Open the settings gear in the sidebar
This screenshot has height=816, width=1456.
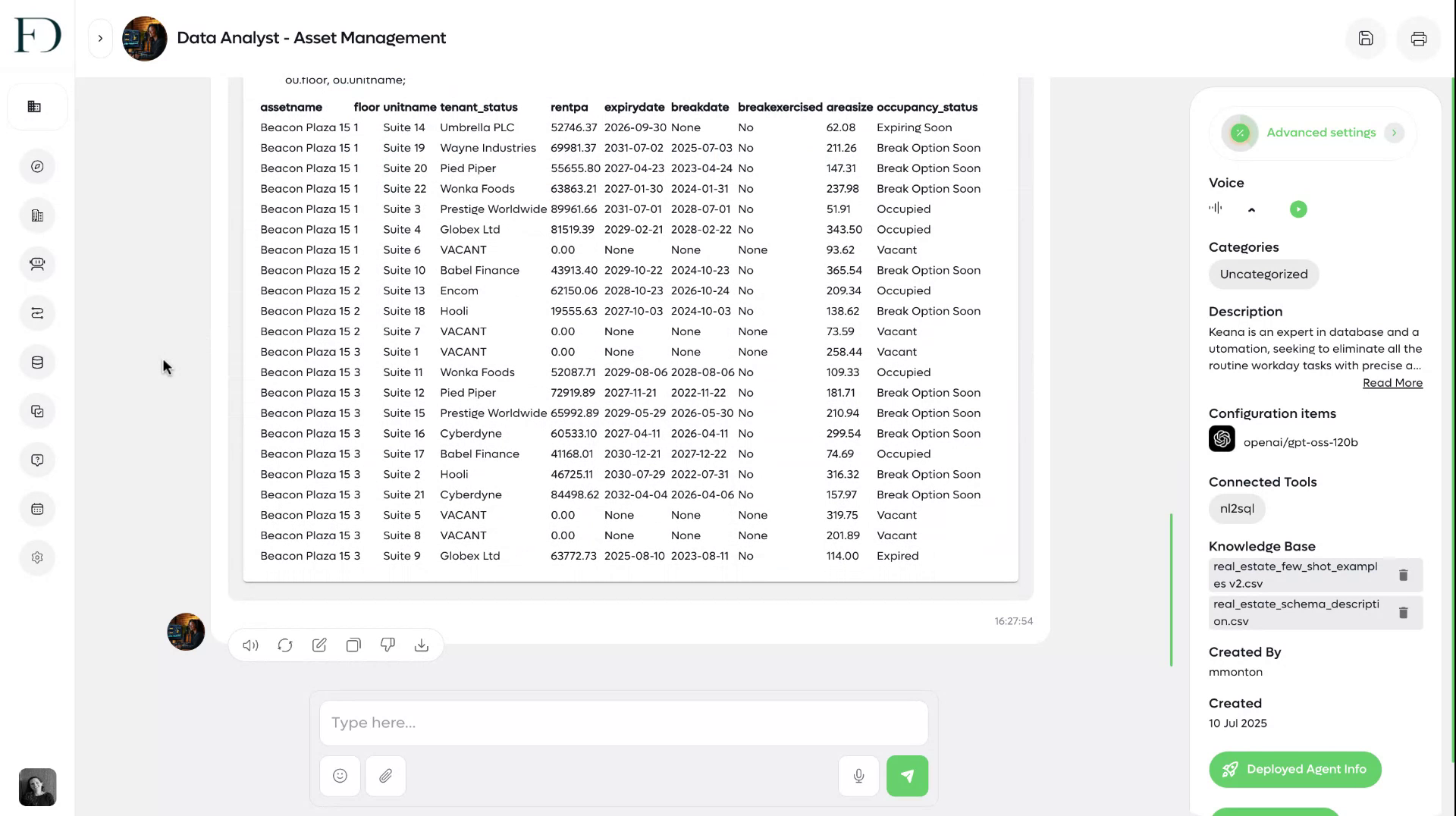click(x=37, y=558)
